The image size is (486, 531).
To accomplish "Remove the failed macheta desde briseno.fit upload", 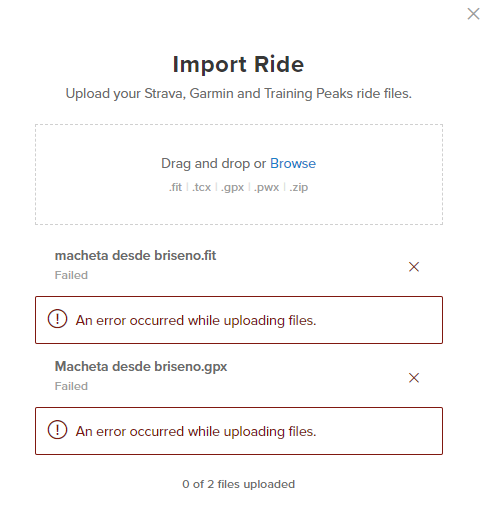I will 414,267.
